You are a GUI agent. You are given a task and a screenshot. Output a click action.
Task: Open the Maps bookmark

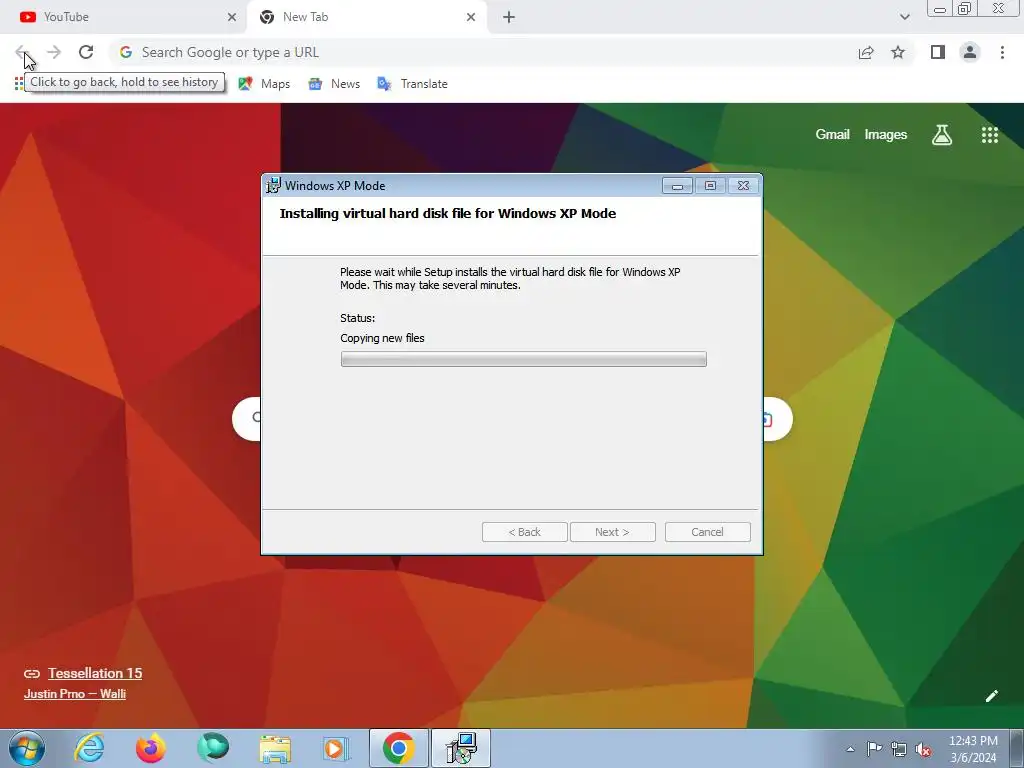[264, 84]
